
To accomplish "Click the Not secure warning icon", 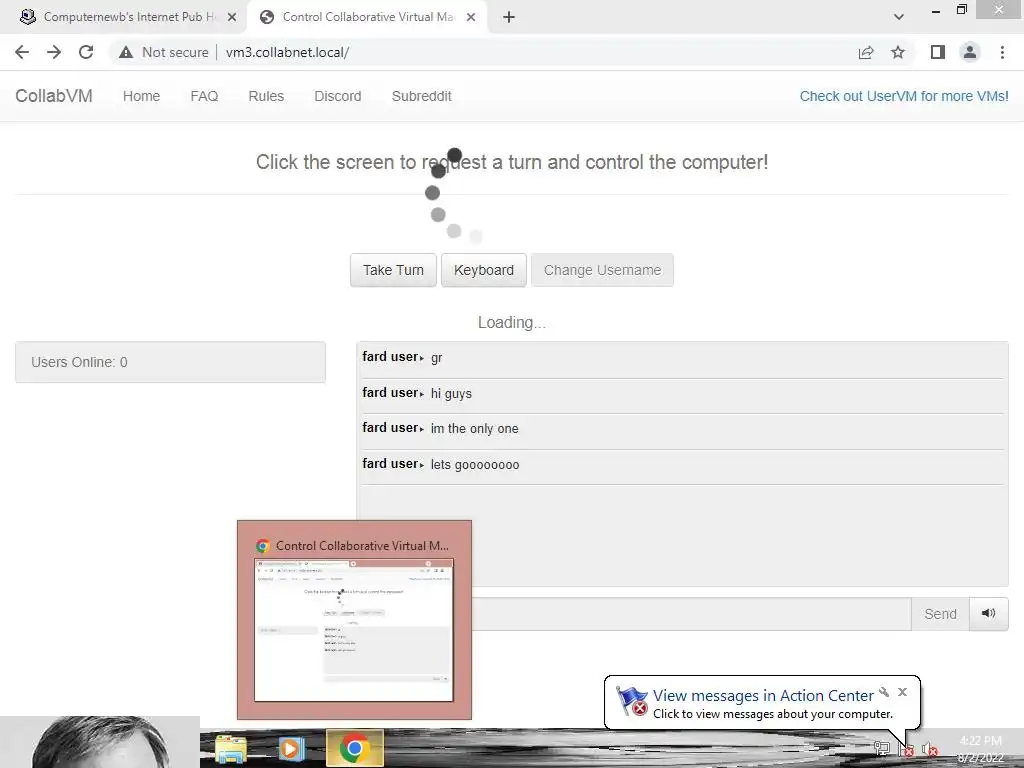I will click(126, 52).
